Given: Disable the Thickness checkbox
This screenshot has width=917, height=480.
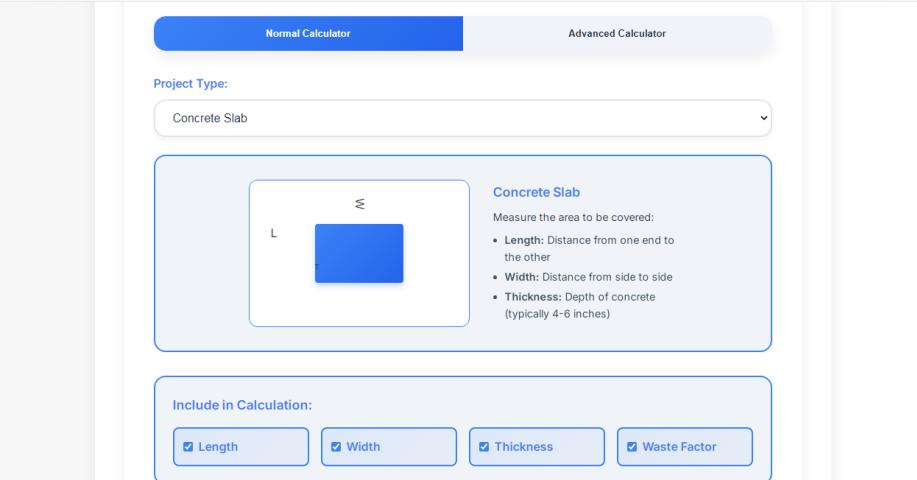Looking at the screenshot, I should point(484,447).
